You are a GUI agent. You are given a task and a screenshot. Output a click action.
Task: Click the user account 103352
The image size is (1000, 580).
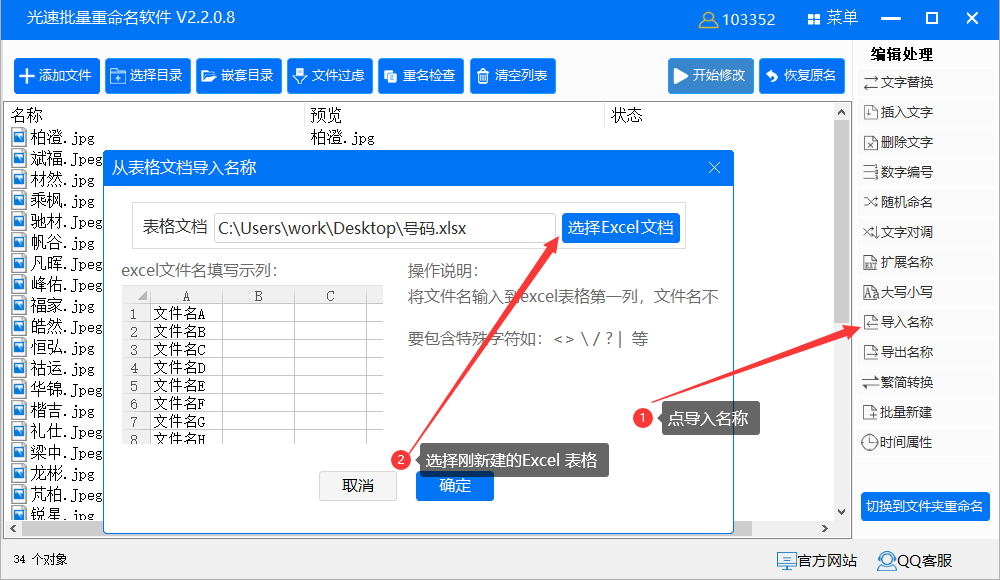pos(737,20)
